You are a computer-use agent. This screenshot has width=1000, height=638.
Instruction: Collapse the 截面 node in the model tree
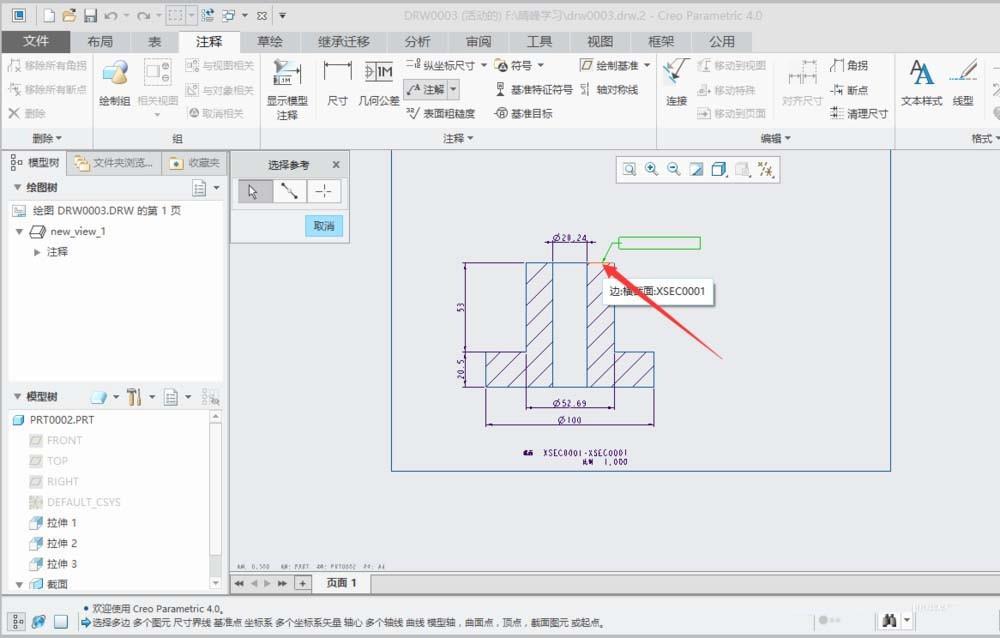point(22,585)
